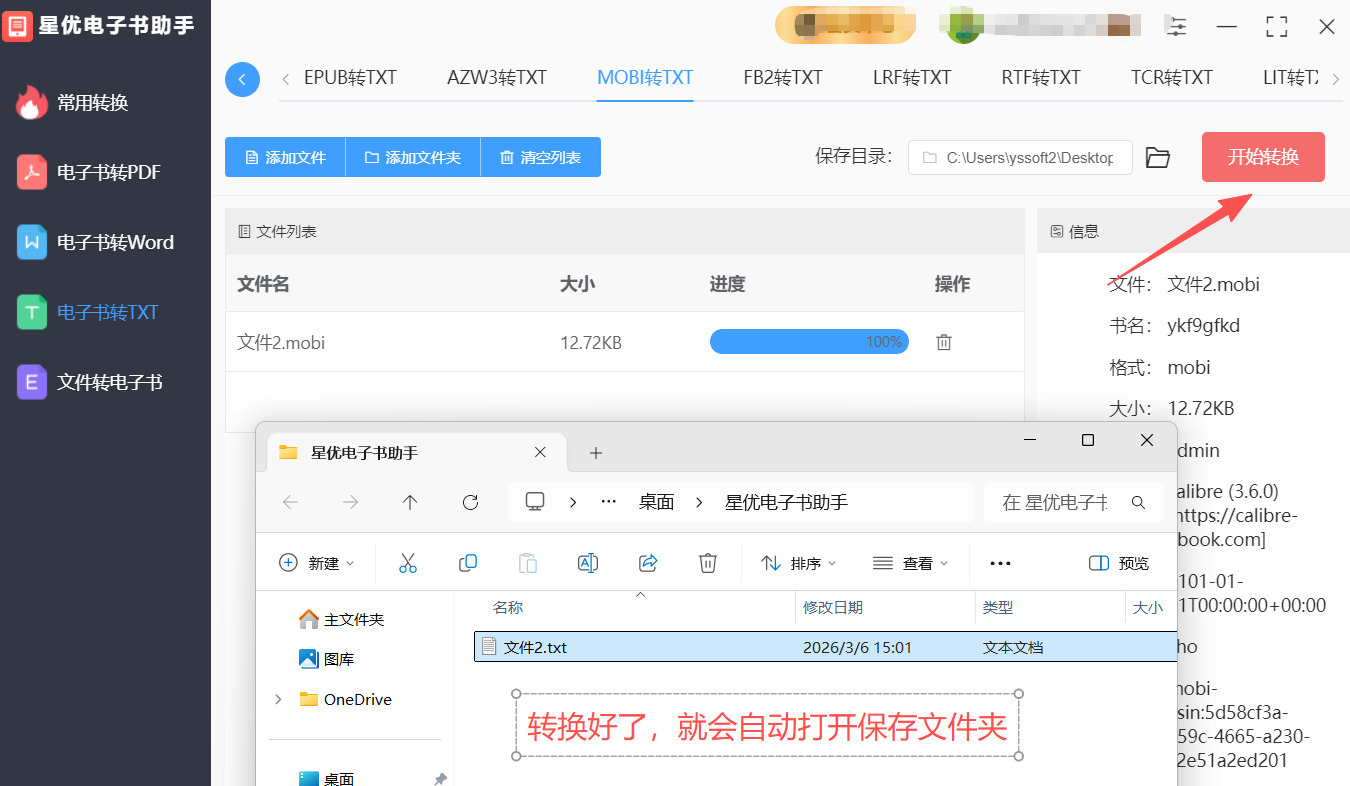The height and width of the screenshot is (786, 1350).
Task: Expand the OneDrive tree node
Action: click(x=278, y=700)
